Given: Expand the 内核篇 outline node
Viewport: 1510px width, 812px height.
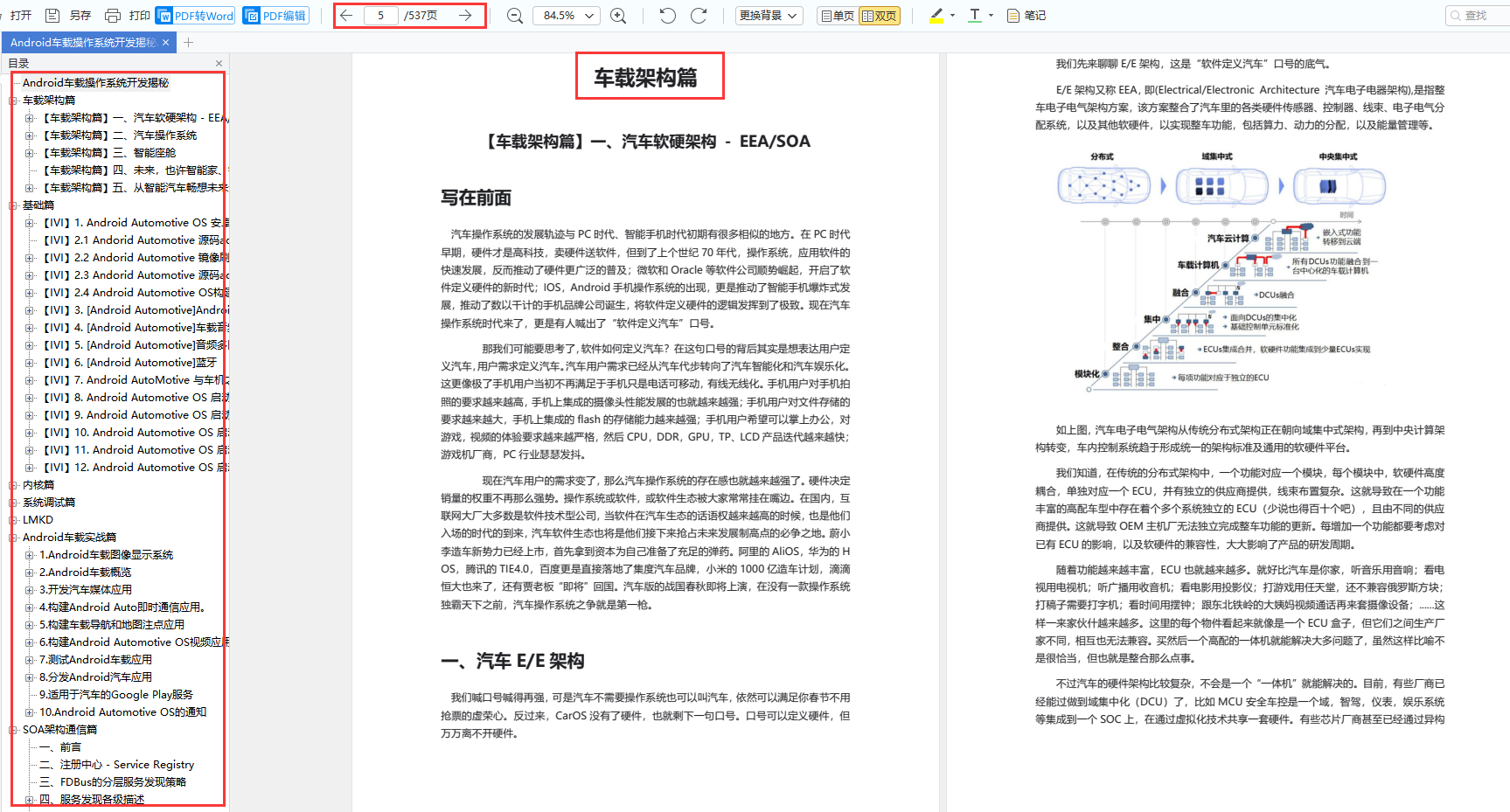Looking at the screenshot, I should click(x=13, y=485).
